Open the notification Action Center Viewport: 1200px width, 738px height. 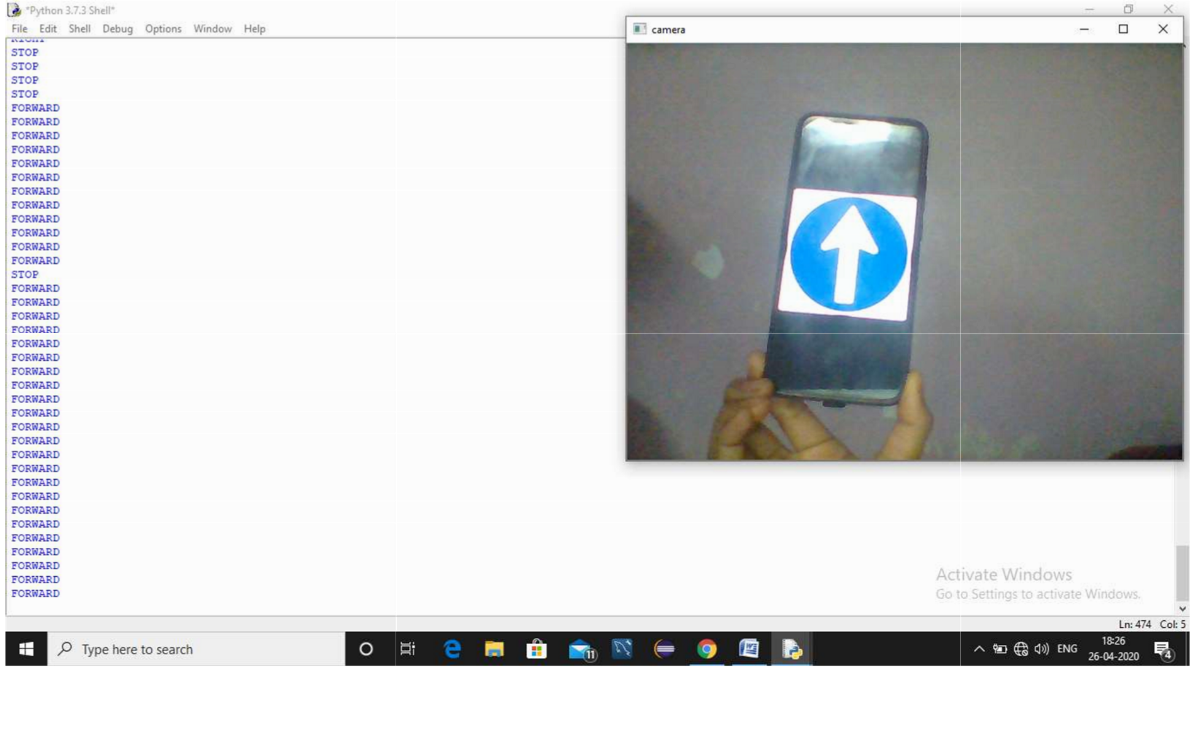1163,650
